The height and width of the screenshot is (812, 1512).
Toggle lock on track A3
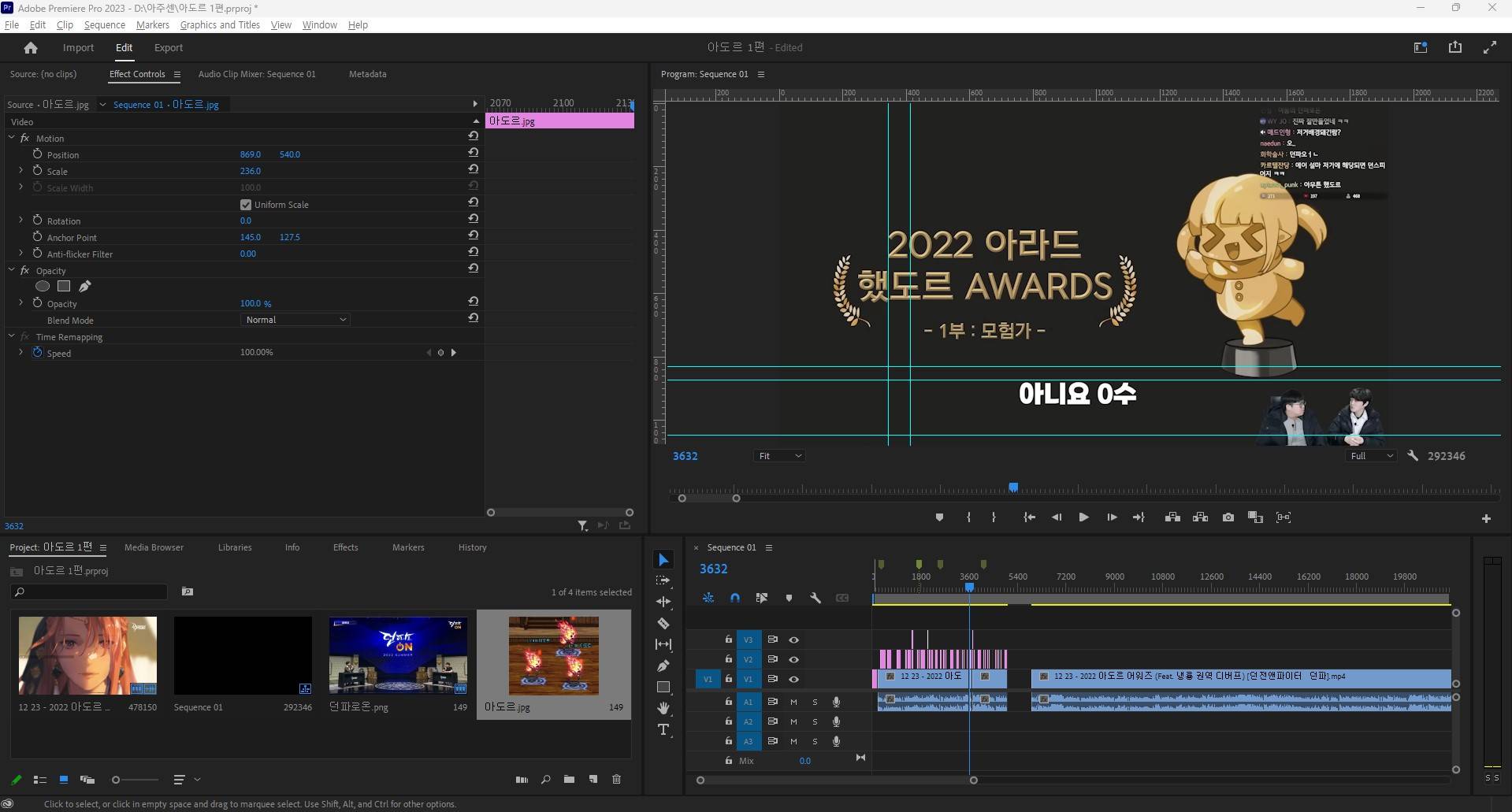pyautogui.click(x=729, y=741)
